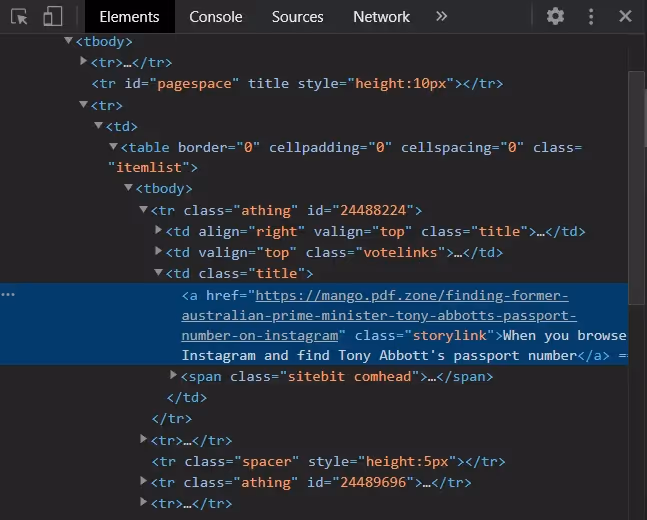Click the Elements panel vertical scrollbar
Viewport: 647px width, 520px height.
point(637,188)
